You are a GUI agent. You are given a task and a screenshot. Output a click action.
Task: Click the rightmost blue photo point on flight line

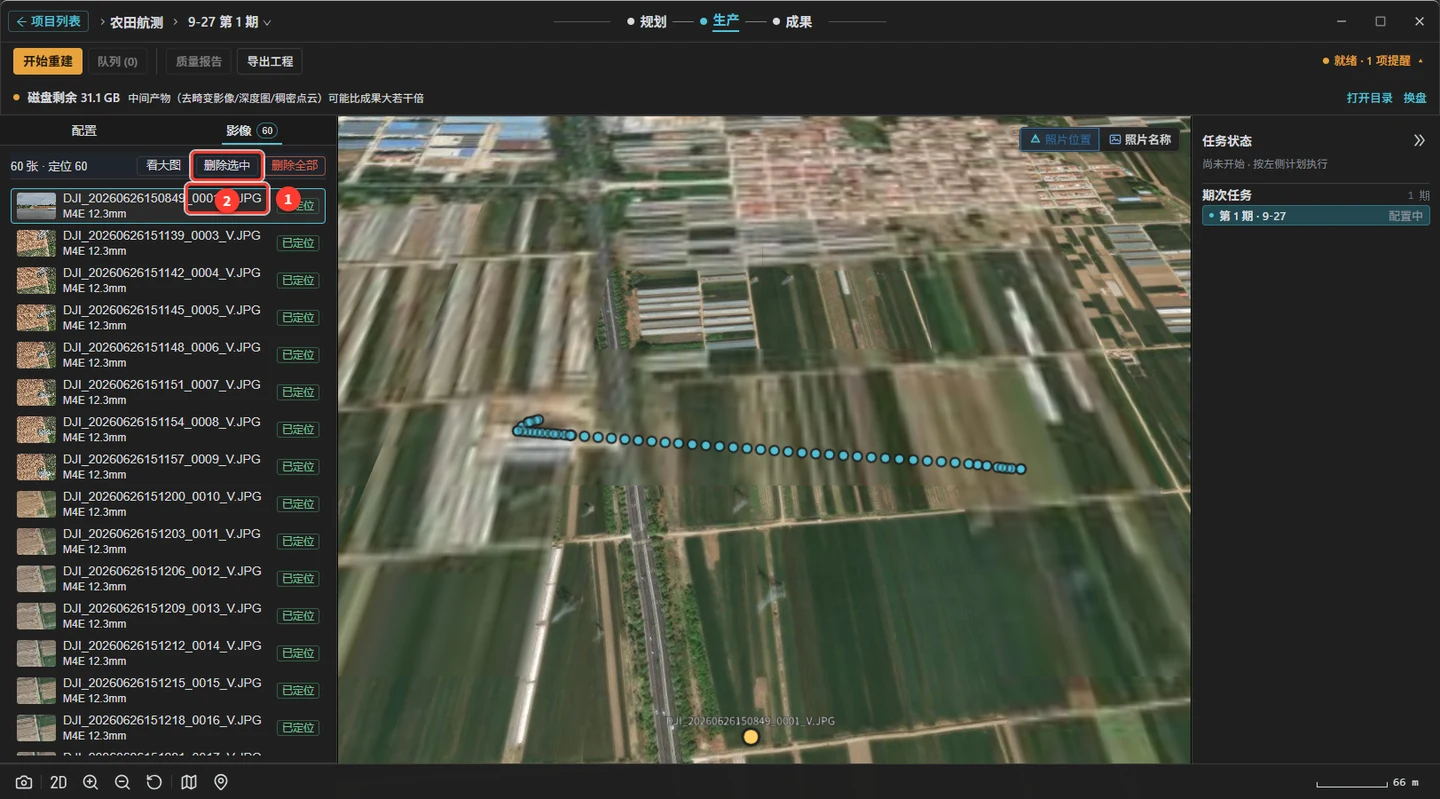point(1021,469)
